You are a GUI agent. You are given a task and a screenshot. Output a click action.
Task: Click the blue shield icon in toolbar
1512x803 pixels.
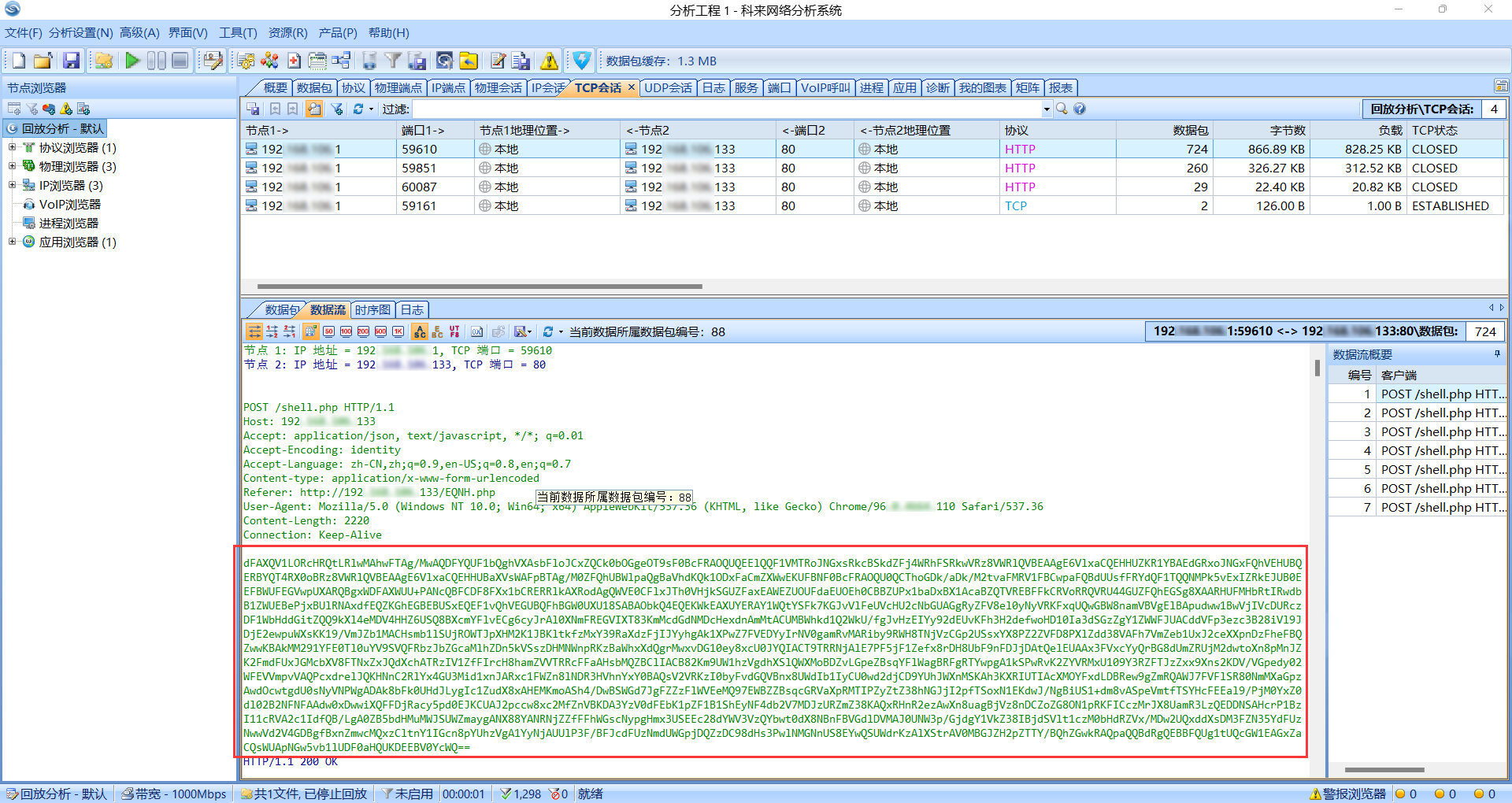(581, 61)
